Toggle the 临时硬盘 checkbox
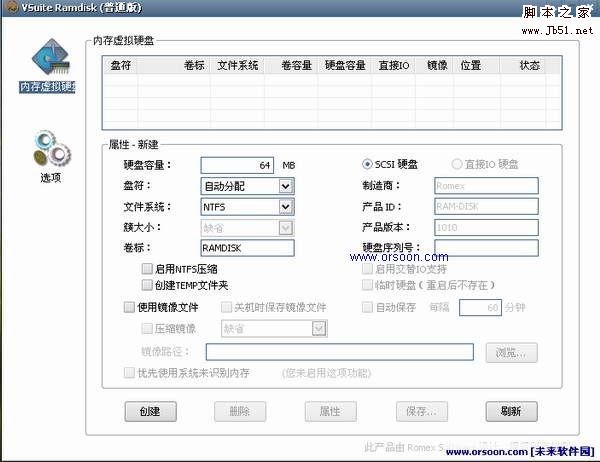 click(367, 285)
